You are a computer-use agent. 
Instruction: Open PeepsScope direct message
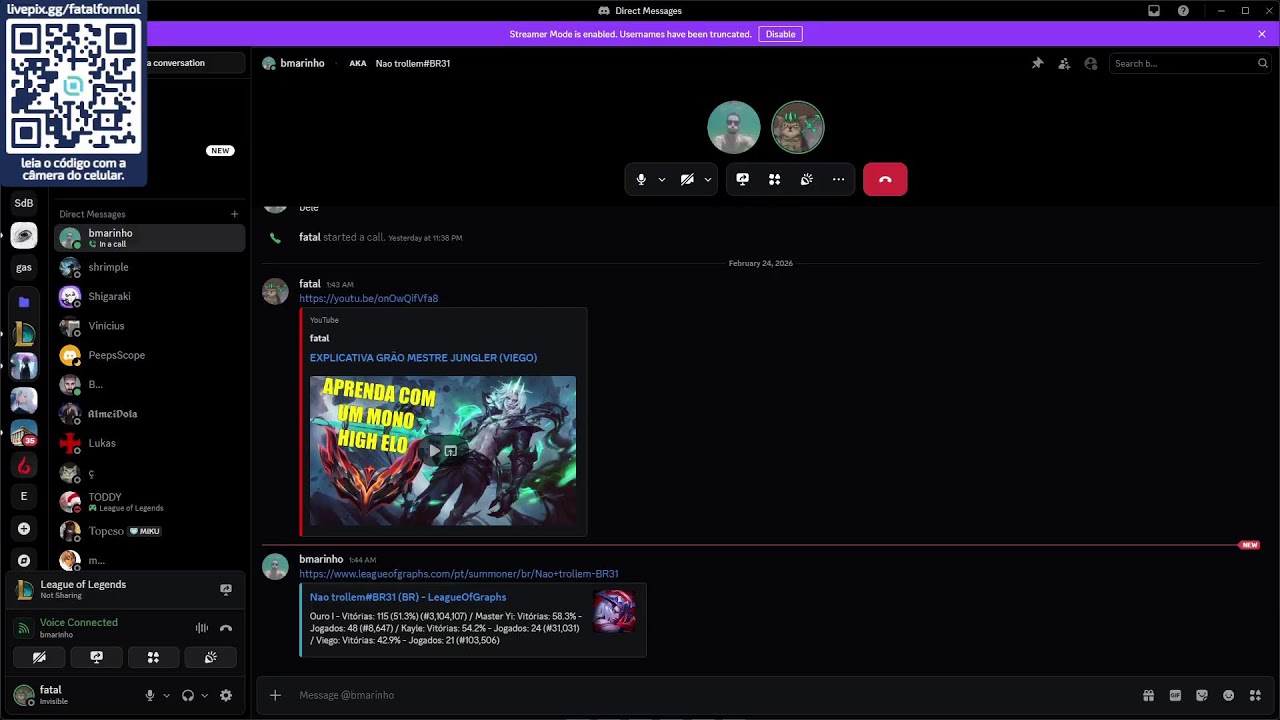click(x=150, y=355)
